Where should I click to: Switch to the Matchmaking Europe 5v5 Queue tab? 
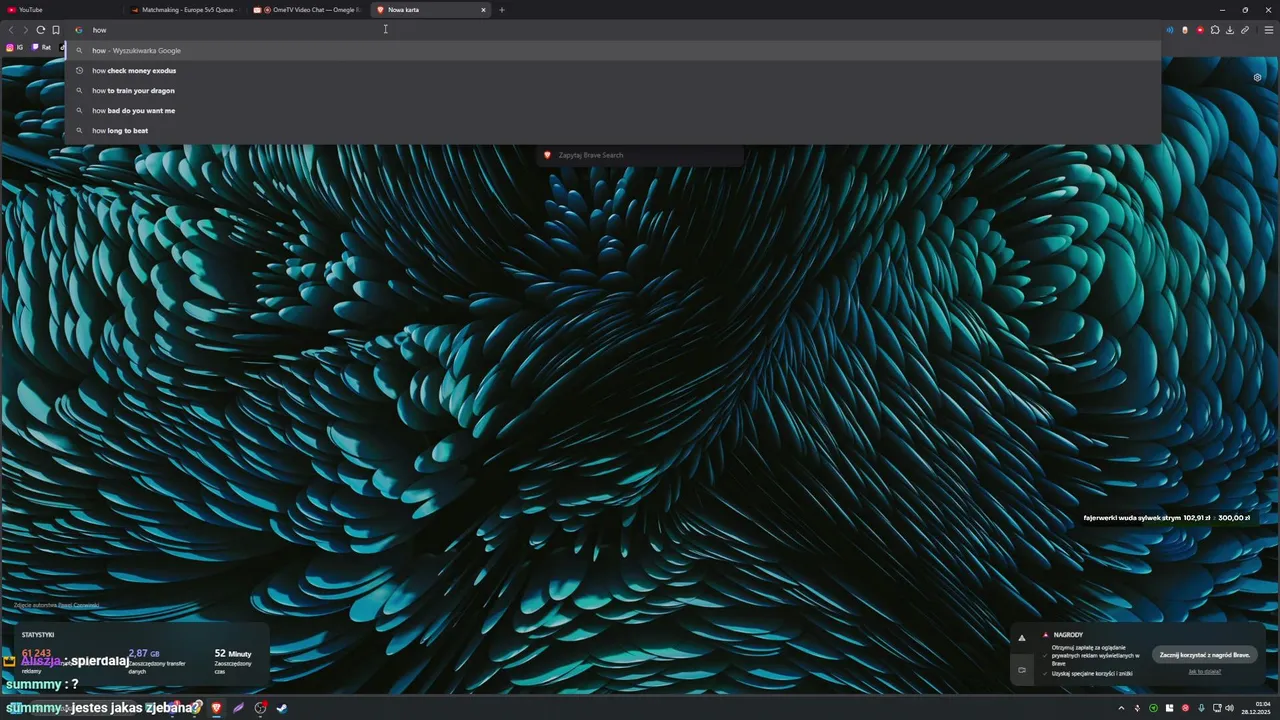pyautogui.click(x=185, y=10)
